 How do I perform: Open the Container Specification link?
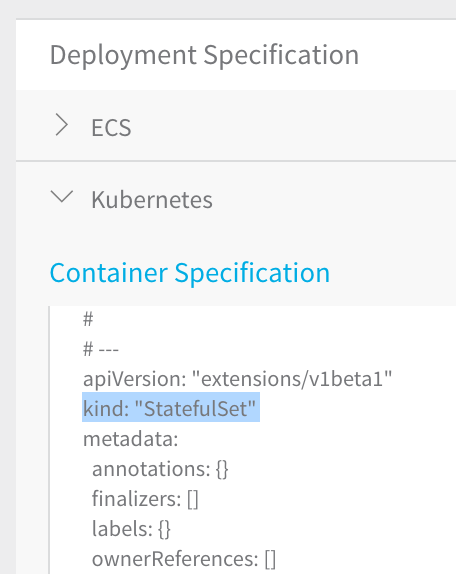coord(190,273)
